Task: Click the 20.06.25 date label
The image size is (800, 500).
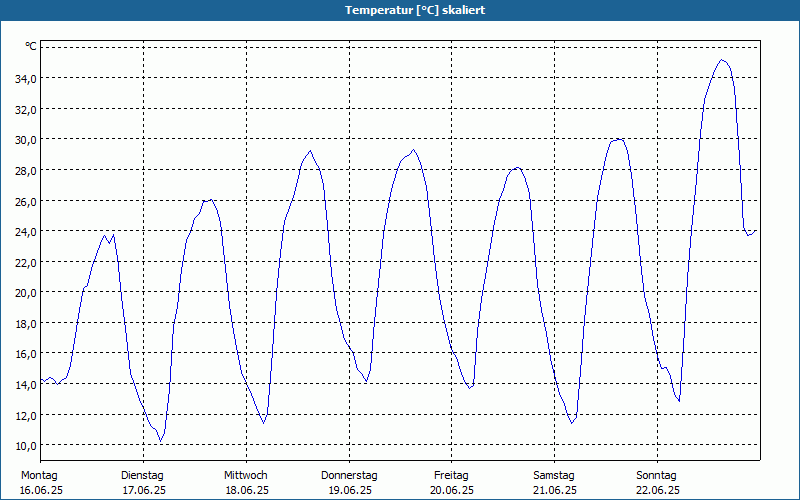Action: click(452, 490)
